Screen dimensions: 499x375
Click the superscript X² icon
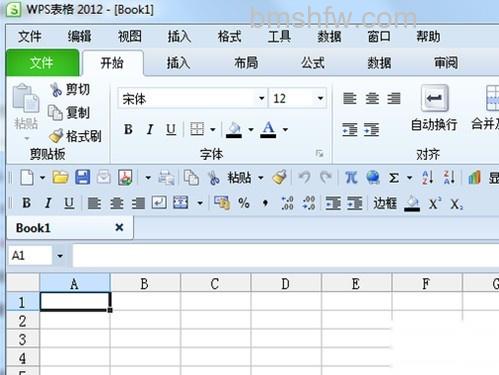tap(435, 203)
